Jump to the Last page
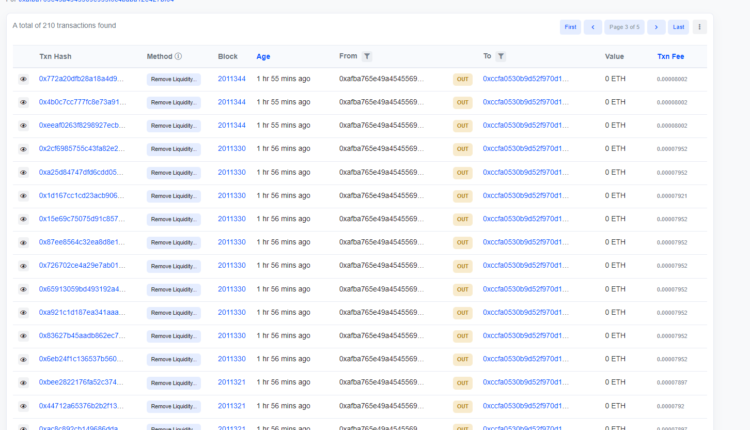The width and height of the screenshot is (750, 430). pyautogui.click(x=679, y=27)
